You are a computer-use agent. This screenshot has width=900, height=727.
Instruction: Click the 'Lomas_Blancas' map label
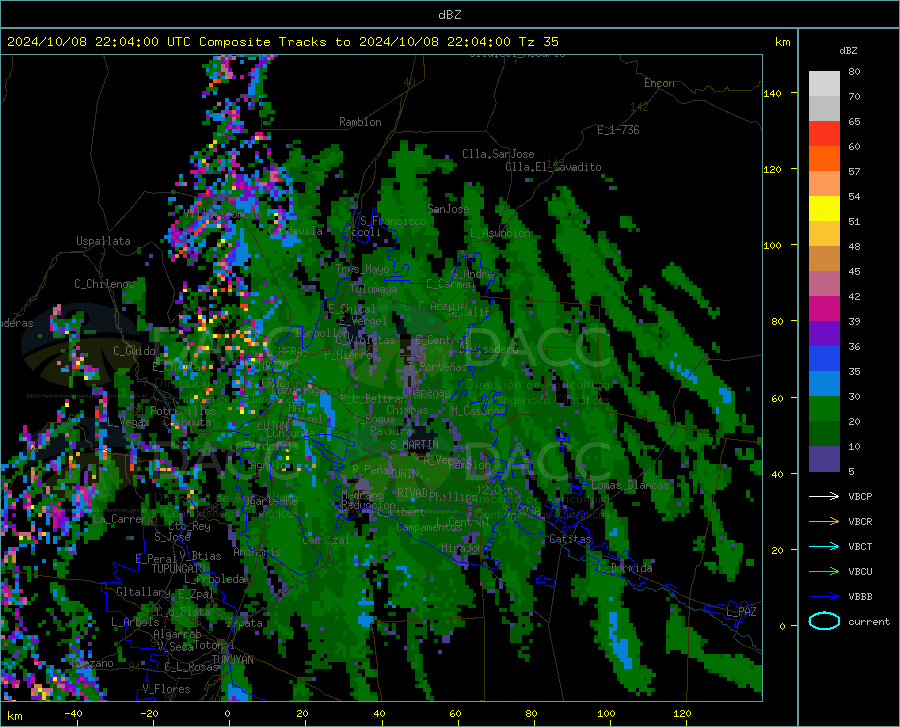(630, 485)
